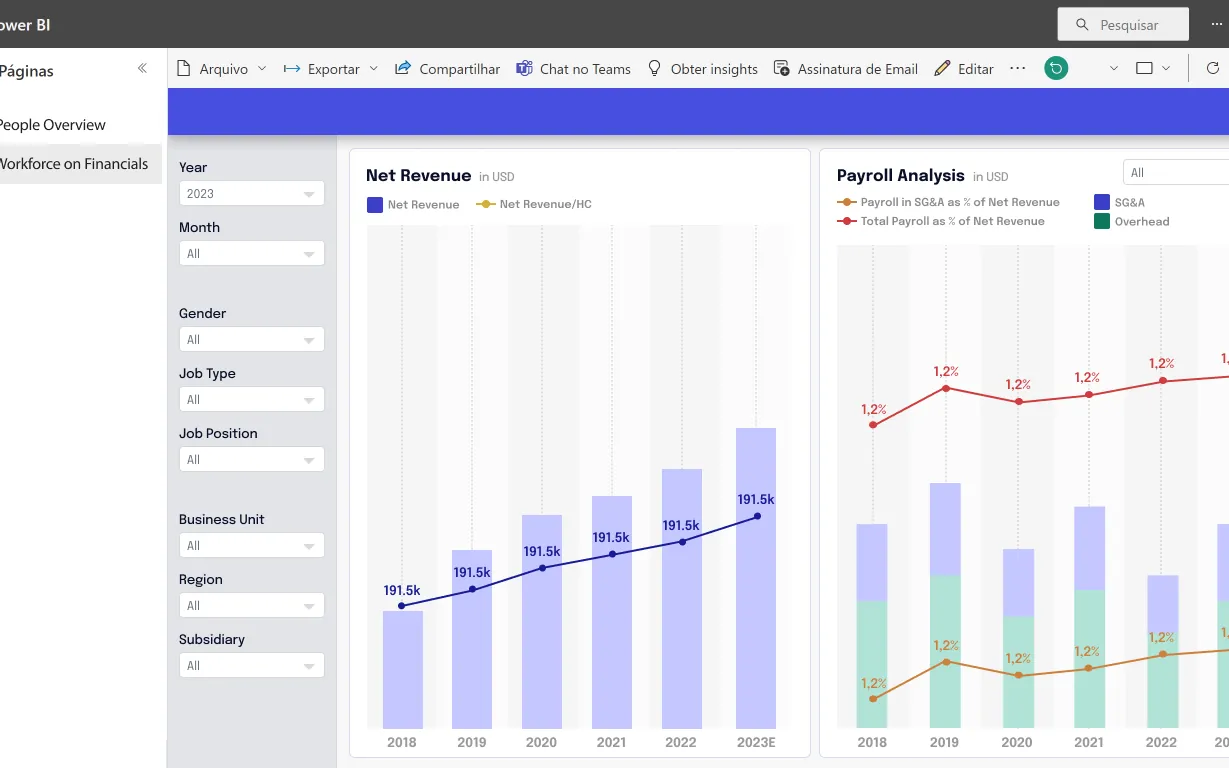The image size is (1229, 768).
Task: Click the 2021 payroll stacked bar
Action: [x=1090, y=617]
